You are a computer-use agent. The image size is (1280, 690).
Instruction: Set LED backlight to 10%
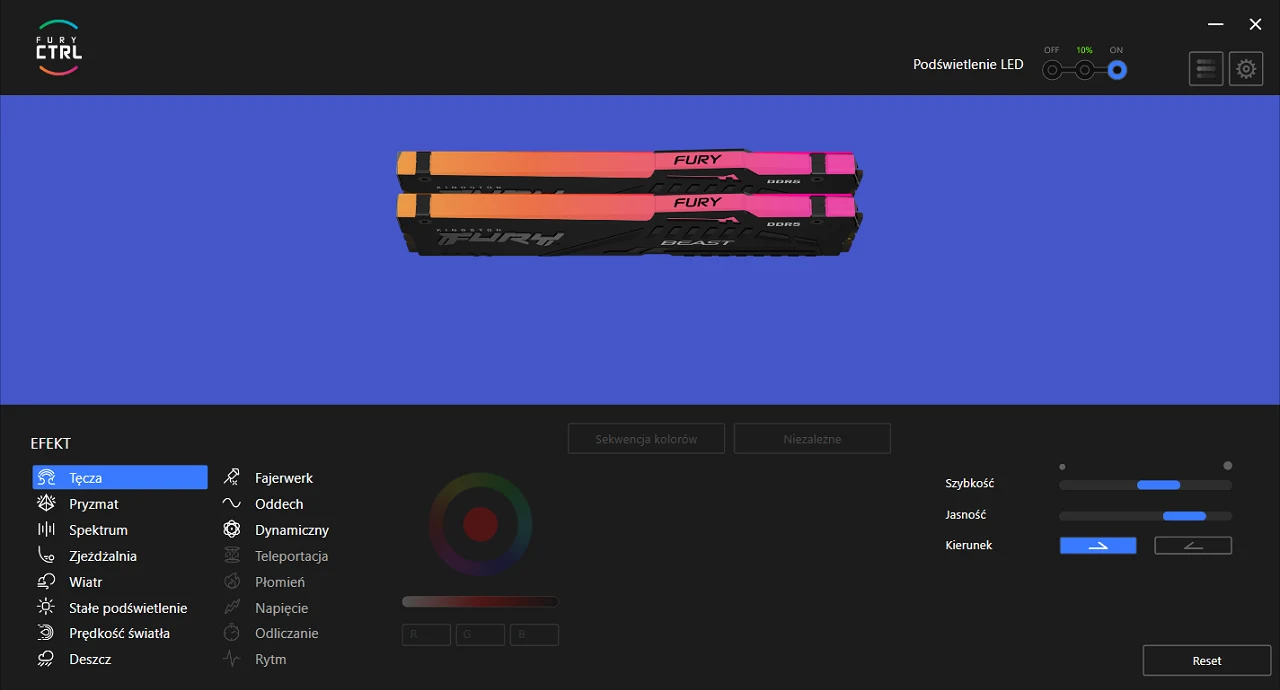tap(1084, 70)
